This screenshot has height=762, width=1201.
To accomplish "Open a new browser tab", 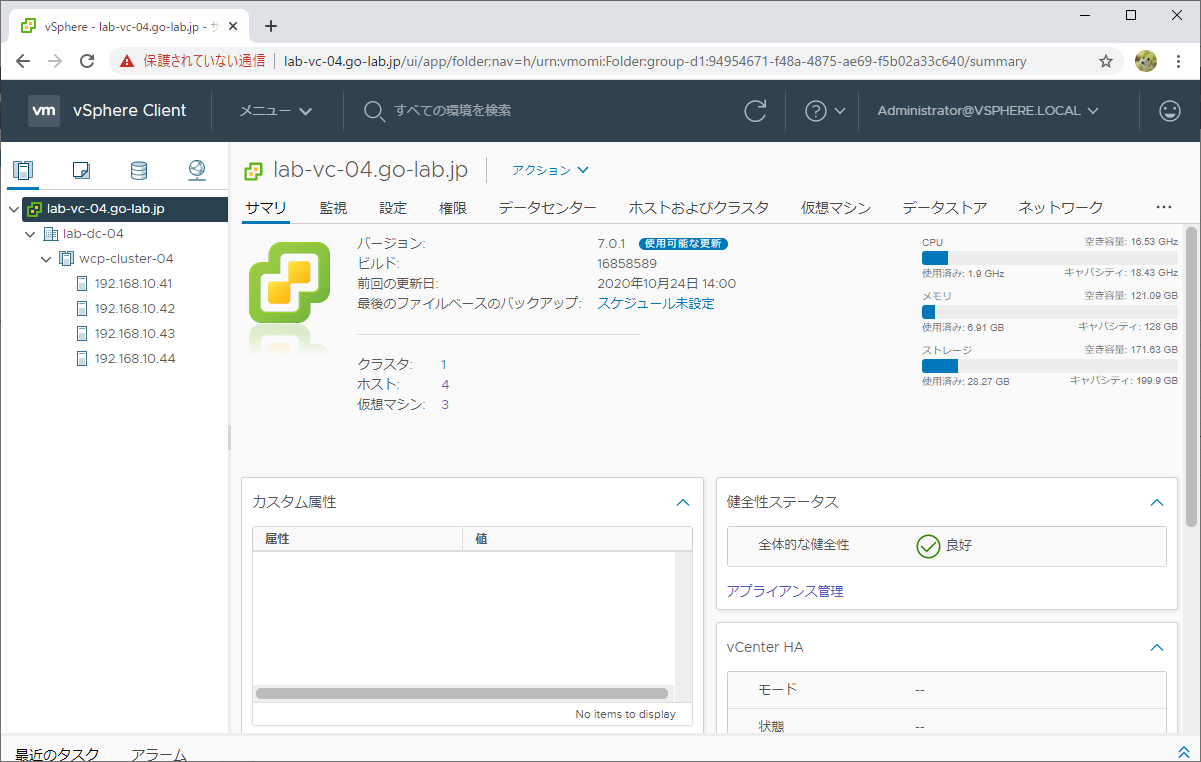I will 270,26.
